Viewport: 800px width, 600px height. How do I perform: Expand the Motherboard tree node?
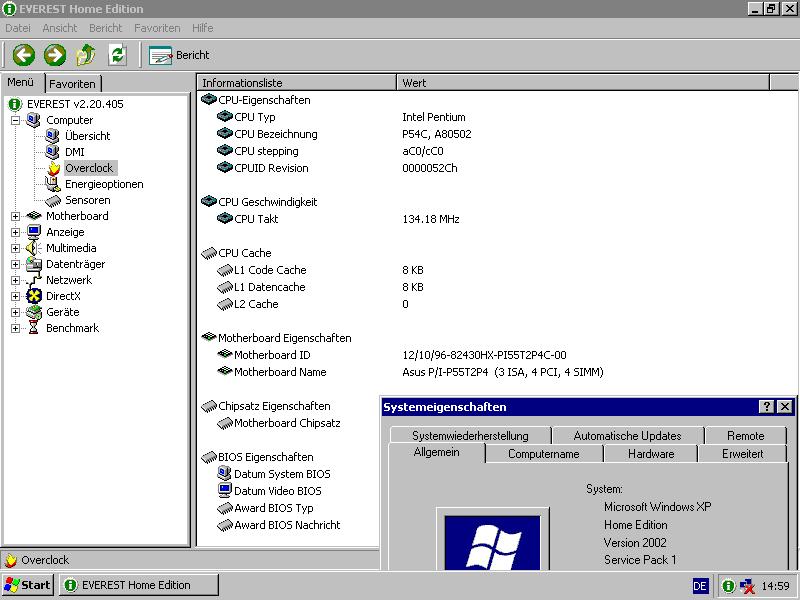click(x=16, y=216)
